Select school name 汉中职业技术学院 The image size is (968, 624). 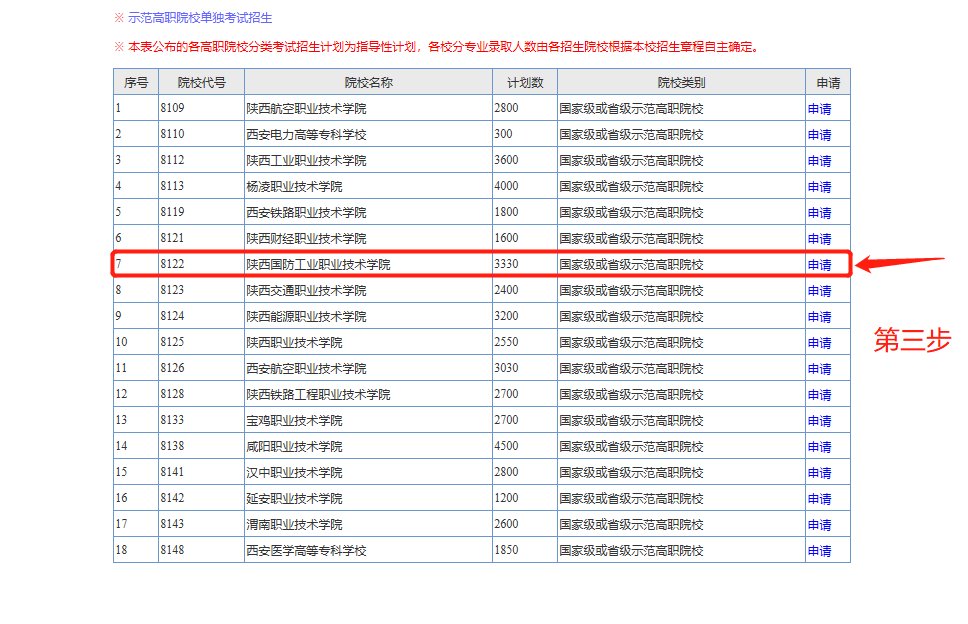point(294,473)
